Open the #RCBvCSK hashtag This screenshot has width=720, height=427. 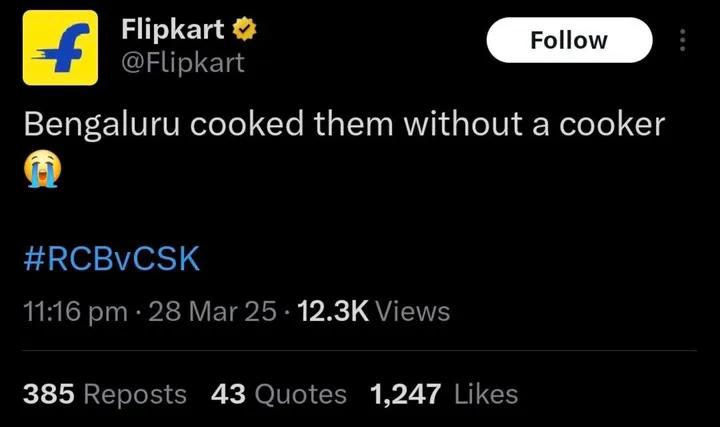point(111,258)
